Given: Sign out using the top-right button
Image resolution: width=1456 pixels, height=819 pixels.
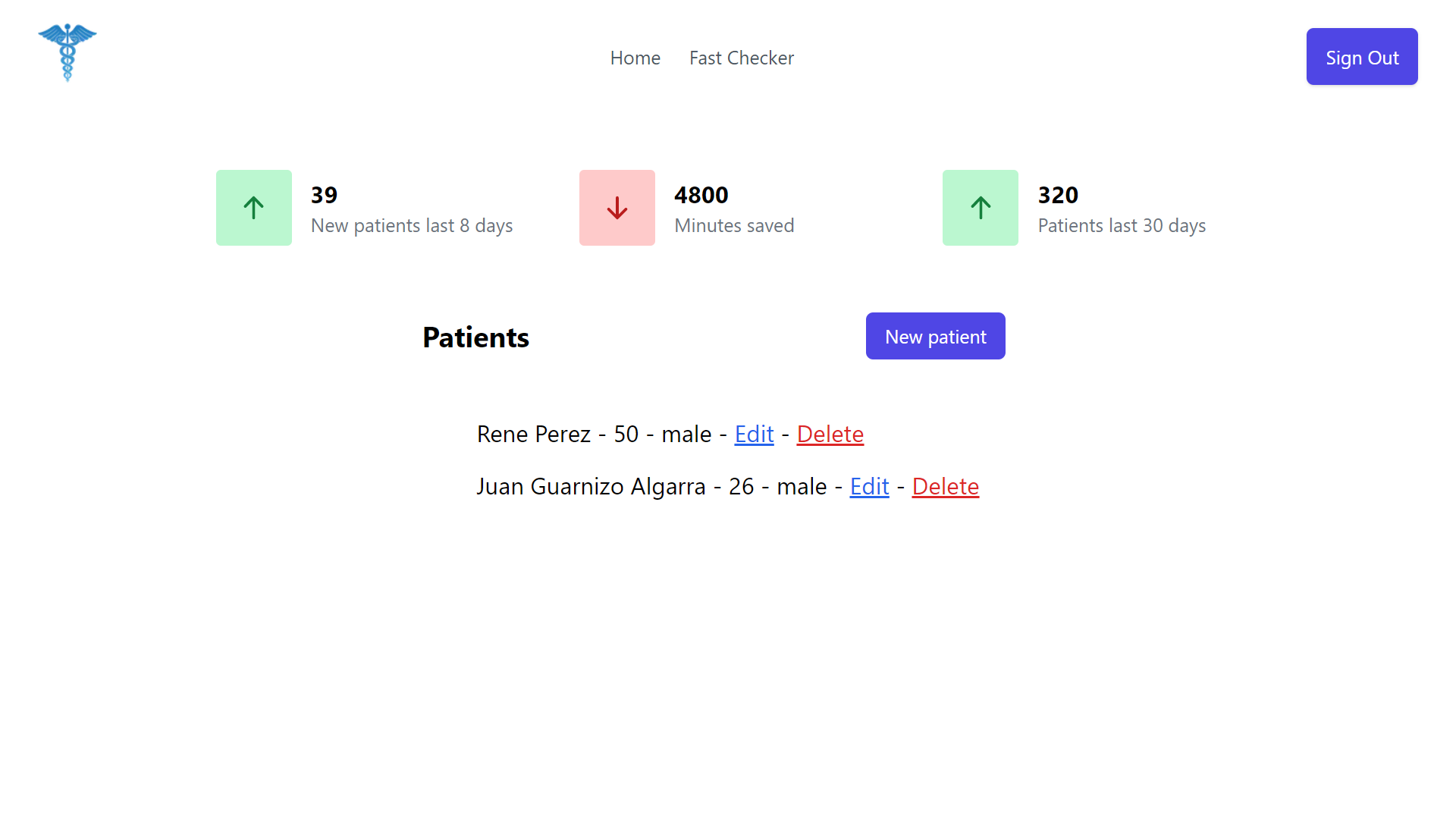Looking at the screenshot, I should (1362, 57).
